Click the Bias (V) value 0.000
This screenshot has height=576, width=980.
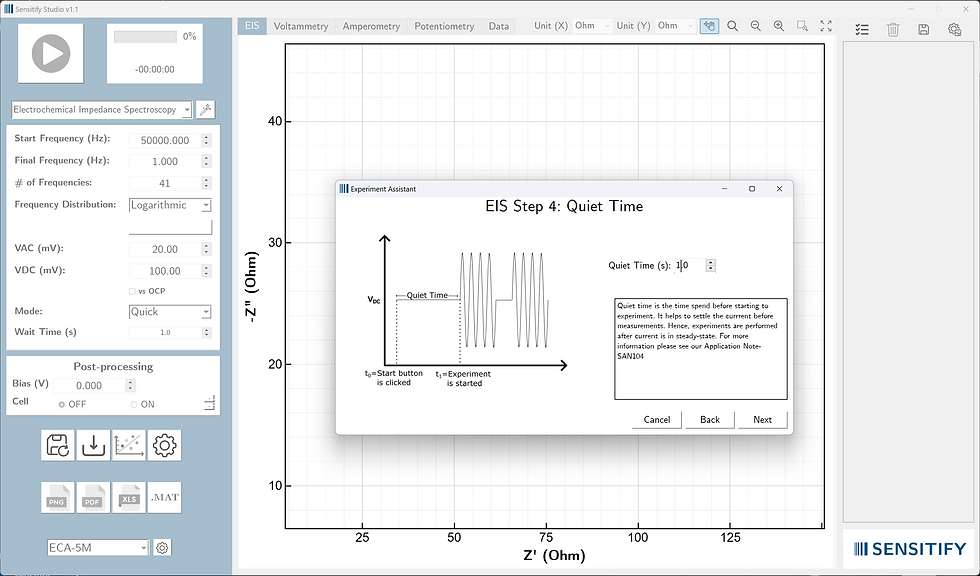tap(89, 385)
